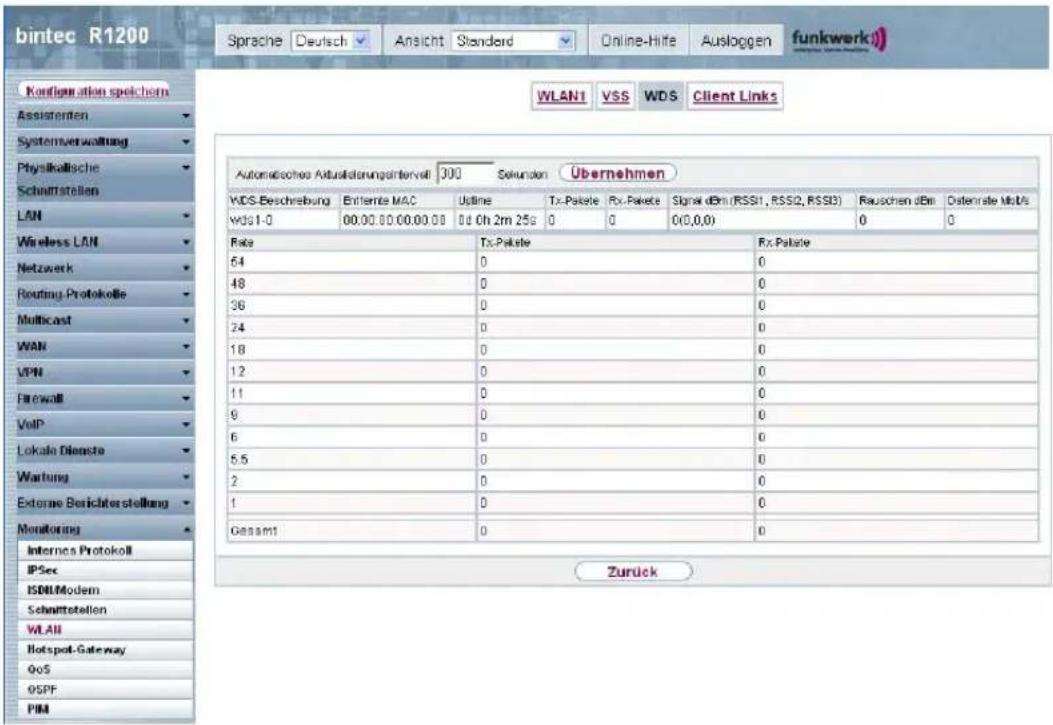
Task: Click Konfiguration speichern
Action: tap(97, 91)
